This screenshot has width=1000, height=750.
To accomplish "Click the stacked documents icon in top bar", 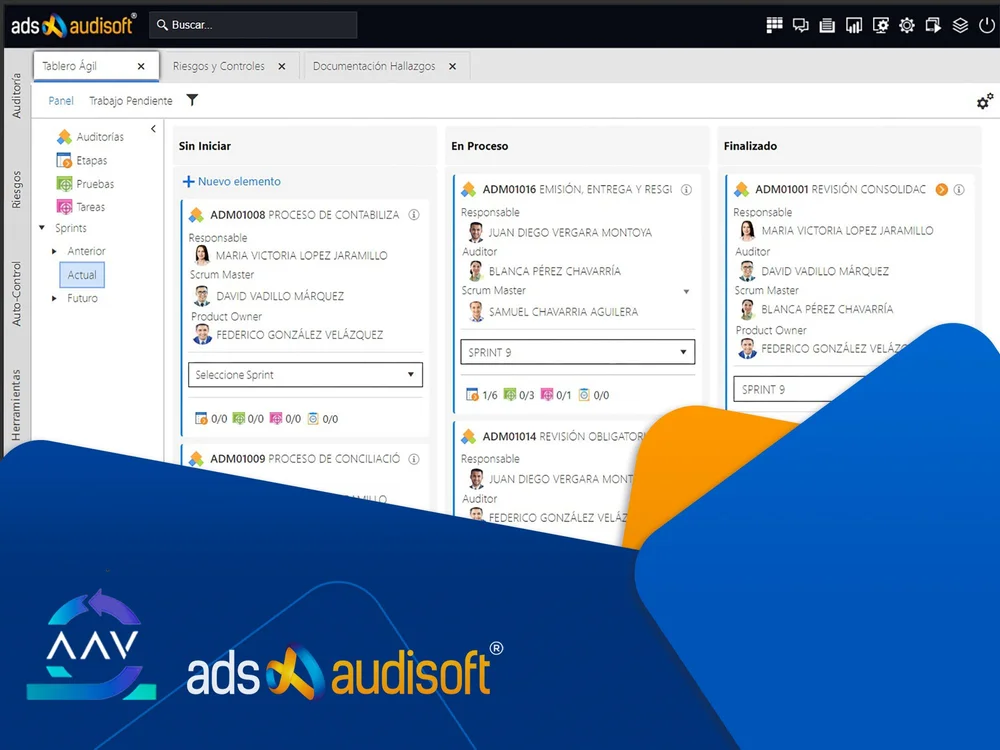I will pyautogui.click(x=827, y=25).
